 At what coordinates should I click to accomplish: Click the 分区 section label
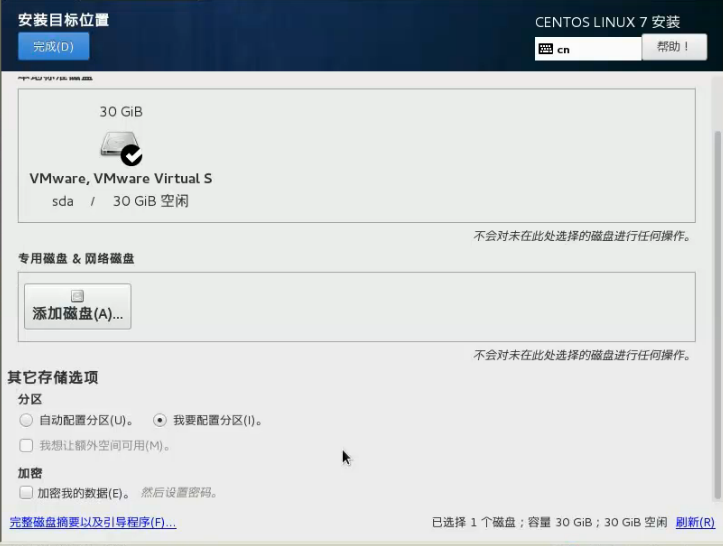point(30,399)
